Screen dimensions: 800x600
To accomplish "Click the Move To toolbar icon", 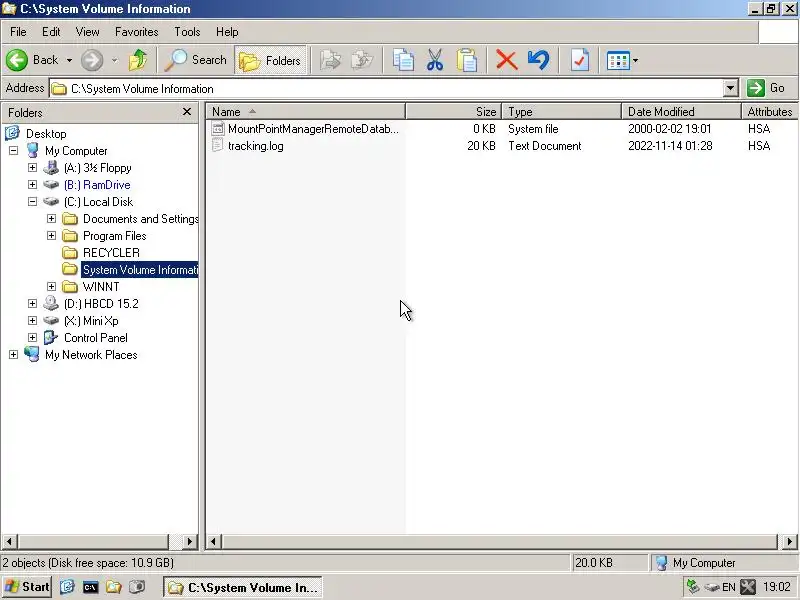I will click(x=331, y=60).
